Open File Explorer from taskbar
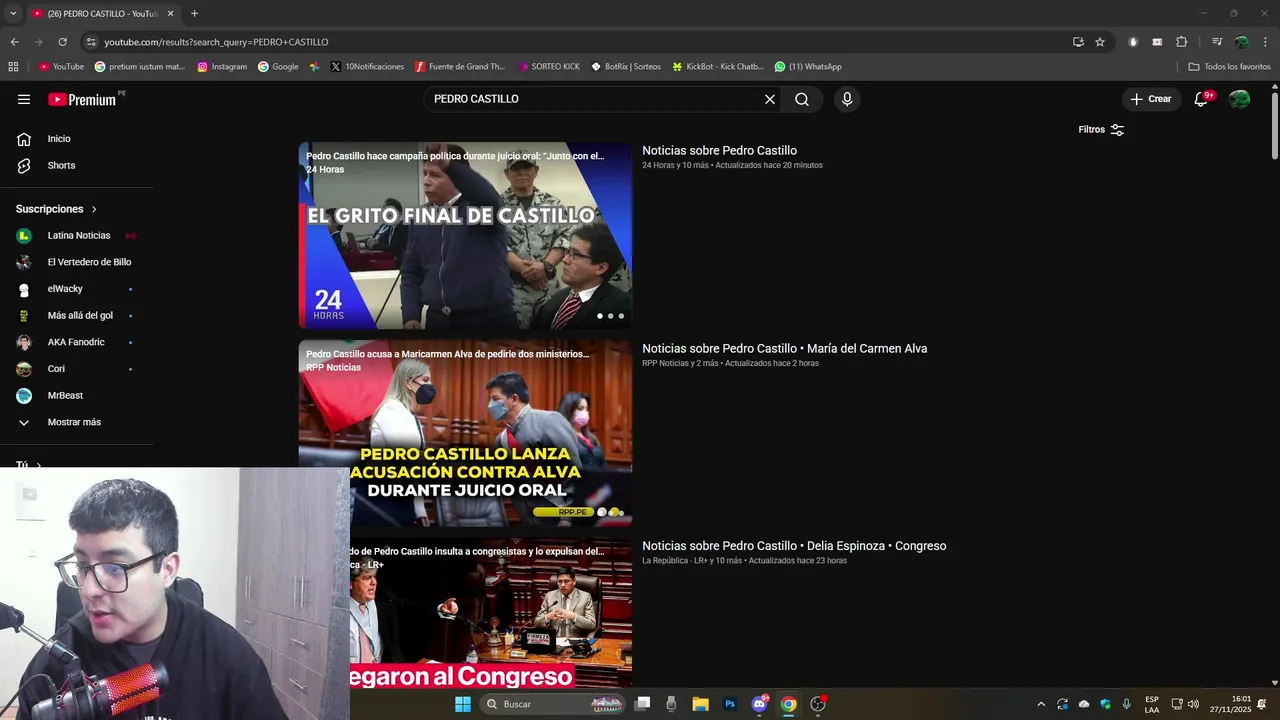This screenshot has height=720, width=1280. 700,704
